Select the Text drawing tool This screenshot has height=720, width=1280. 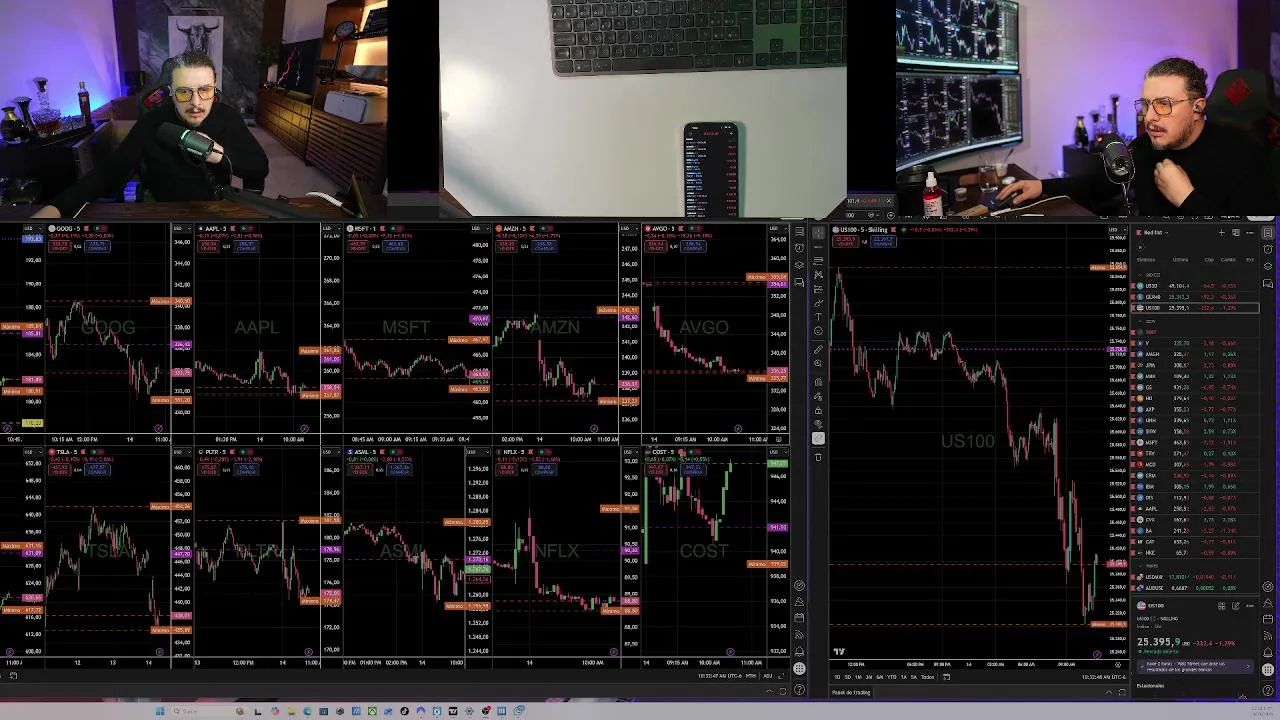(x=818, y=316)
